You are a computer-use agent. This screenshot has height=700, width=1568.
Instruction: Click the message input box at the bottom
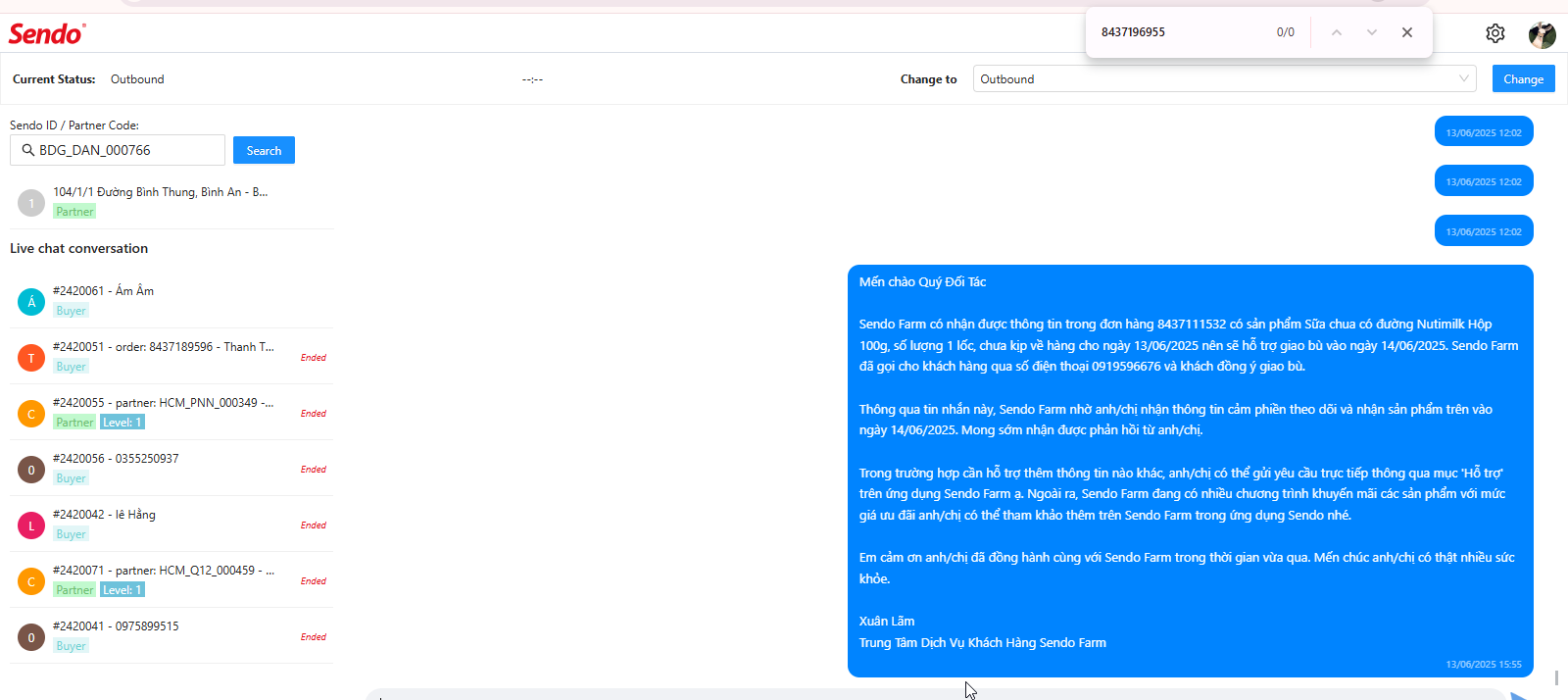coord(936,694)
